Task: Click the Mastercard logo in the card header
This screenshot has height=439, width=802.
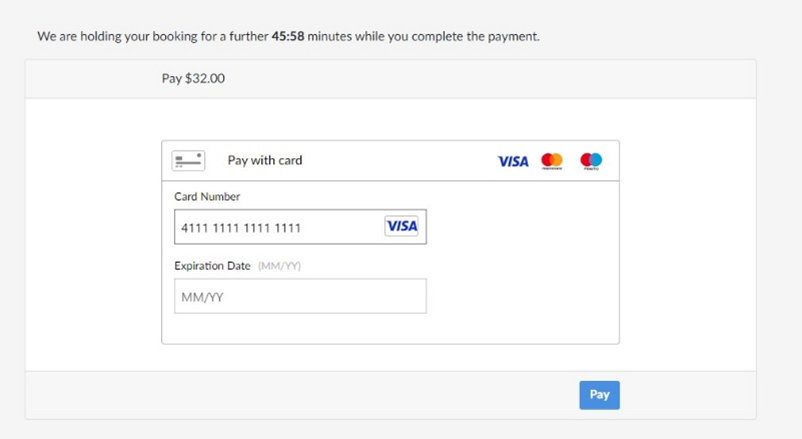Action: (x=552, y=161)
